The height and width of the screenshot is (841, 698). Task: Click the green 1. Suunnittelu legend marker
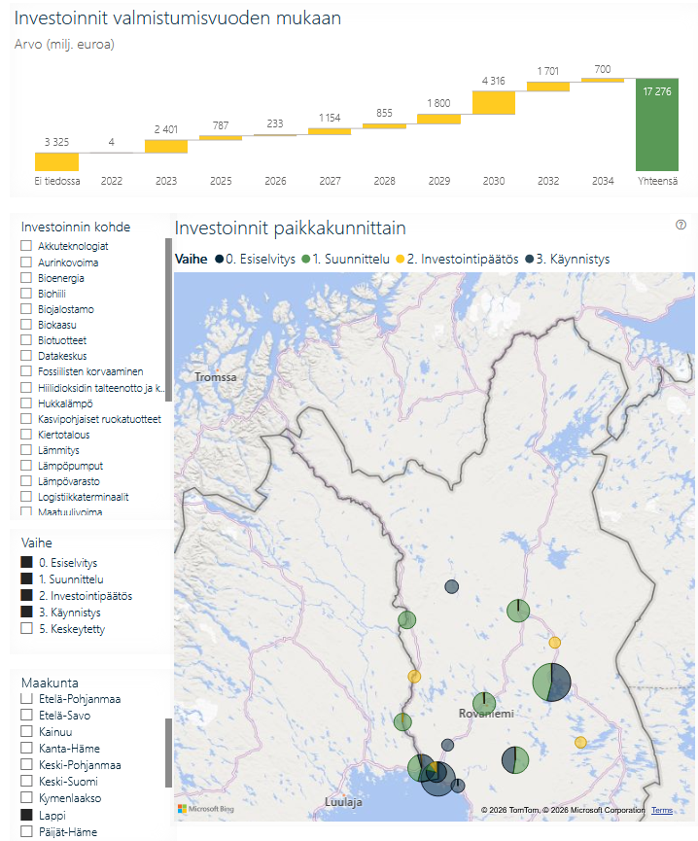(306, 259)
